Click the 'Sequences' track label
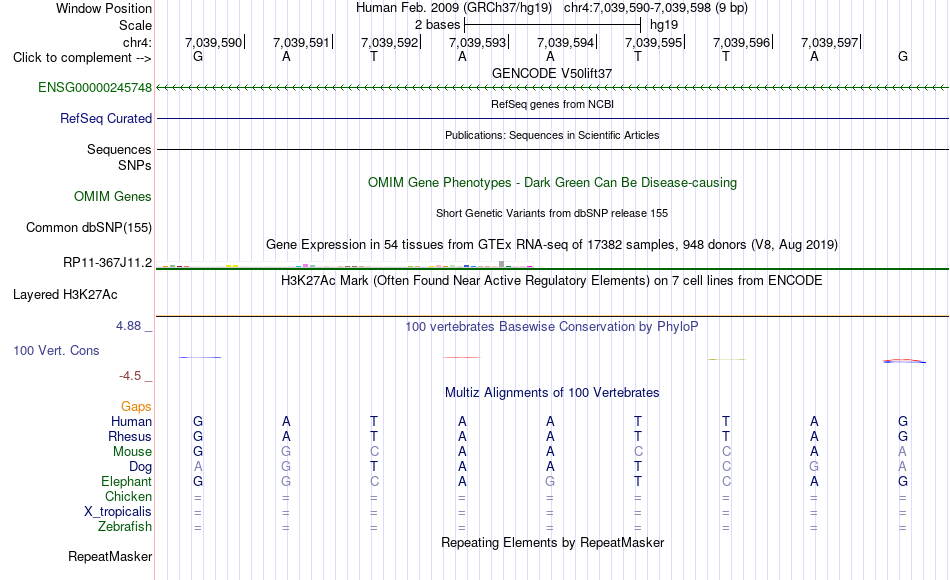950x580 pixels. [x=119, y=150]
